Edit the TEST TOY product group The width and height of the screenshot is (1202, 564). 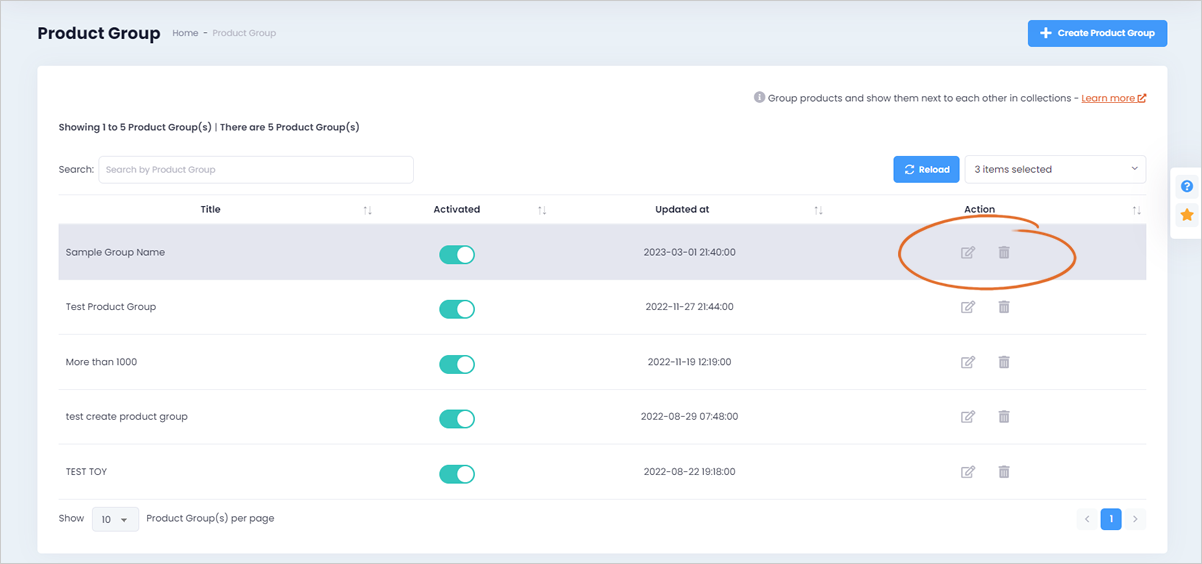(x=967, y=472)
